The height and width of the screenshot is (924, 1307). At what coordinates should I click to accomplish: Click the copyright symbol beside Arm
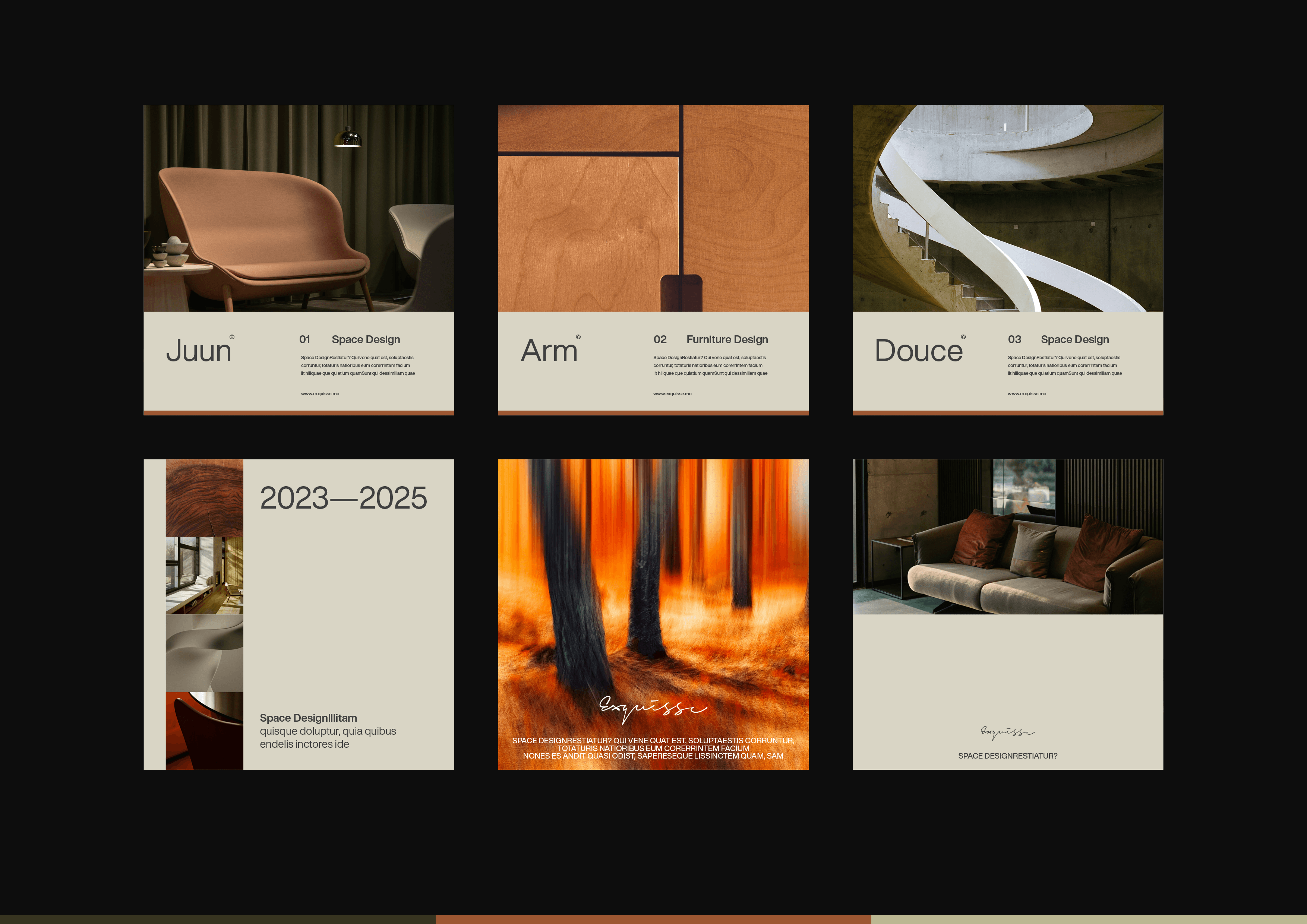pyautogui.click(x=578, y=337)
